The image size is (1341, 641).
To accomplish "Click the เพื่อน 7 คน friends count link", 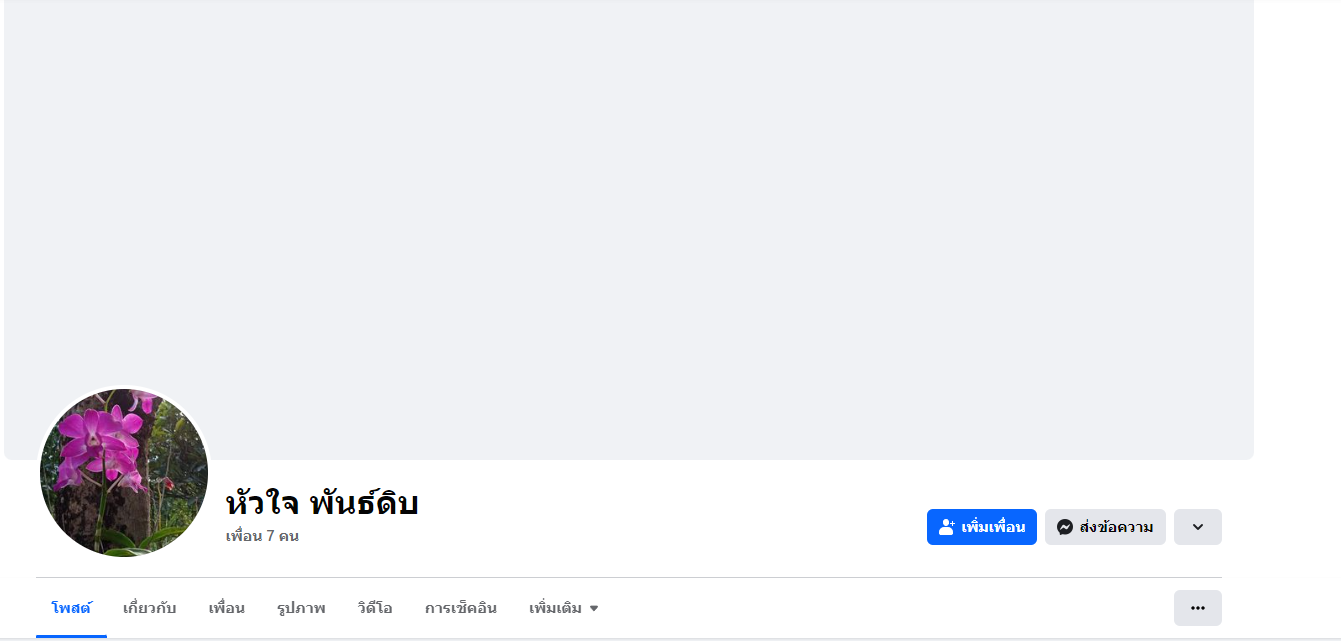I will tap(262, 536).
